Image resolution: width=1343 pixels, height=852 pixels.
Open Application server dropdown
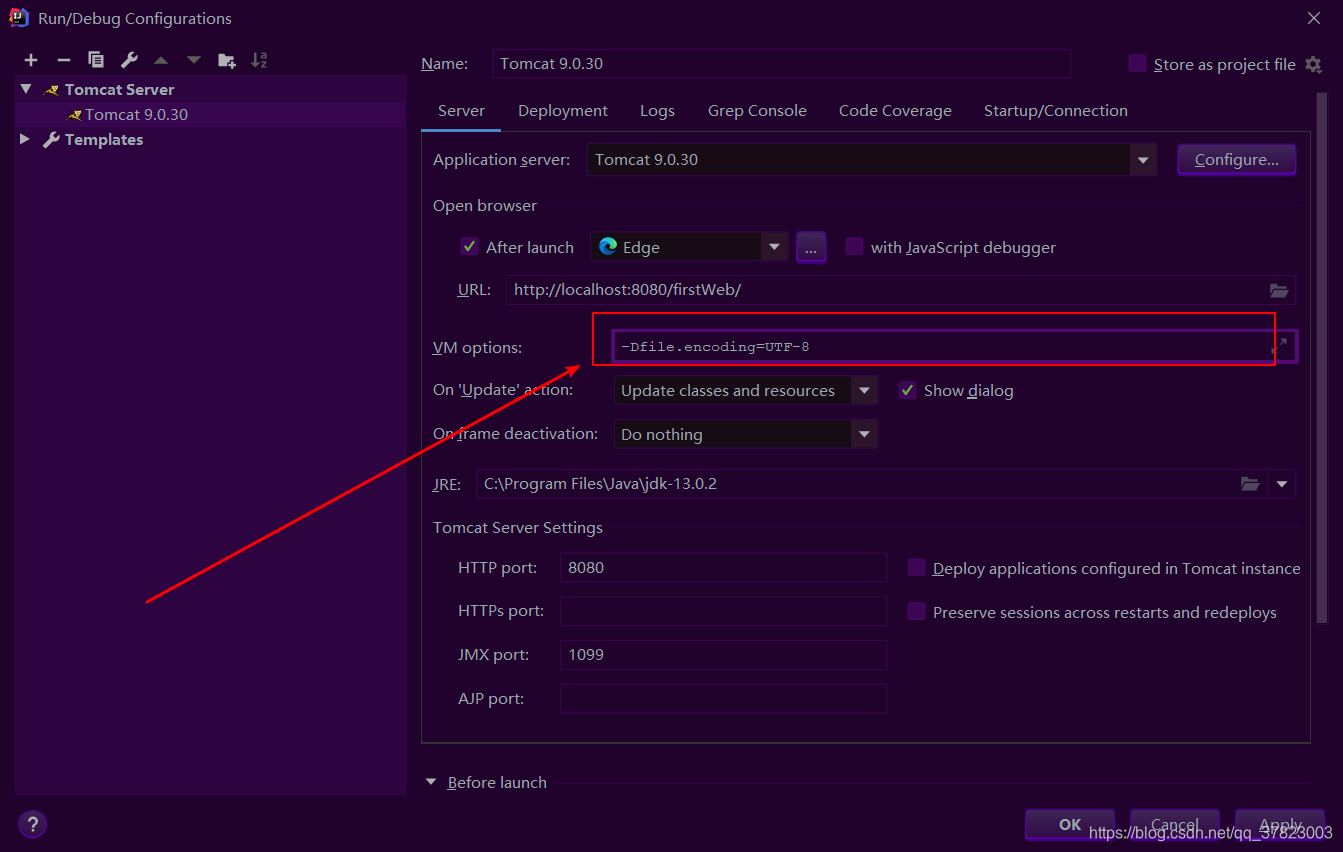1143,160
